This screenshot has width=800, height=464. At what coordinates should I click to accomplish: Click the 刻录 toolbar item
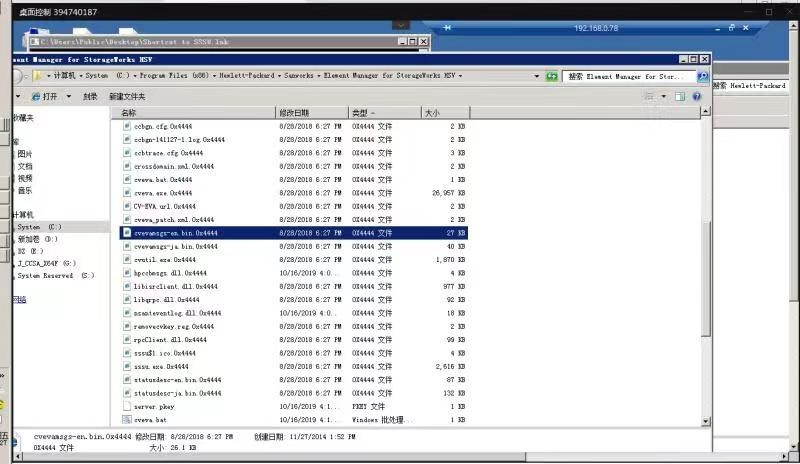(90, 96)
